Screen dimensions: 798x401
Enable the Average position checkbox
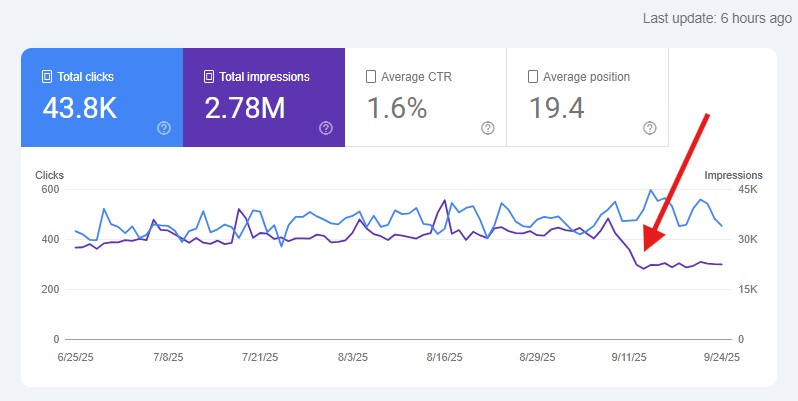click(x=533, y=77)
